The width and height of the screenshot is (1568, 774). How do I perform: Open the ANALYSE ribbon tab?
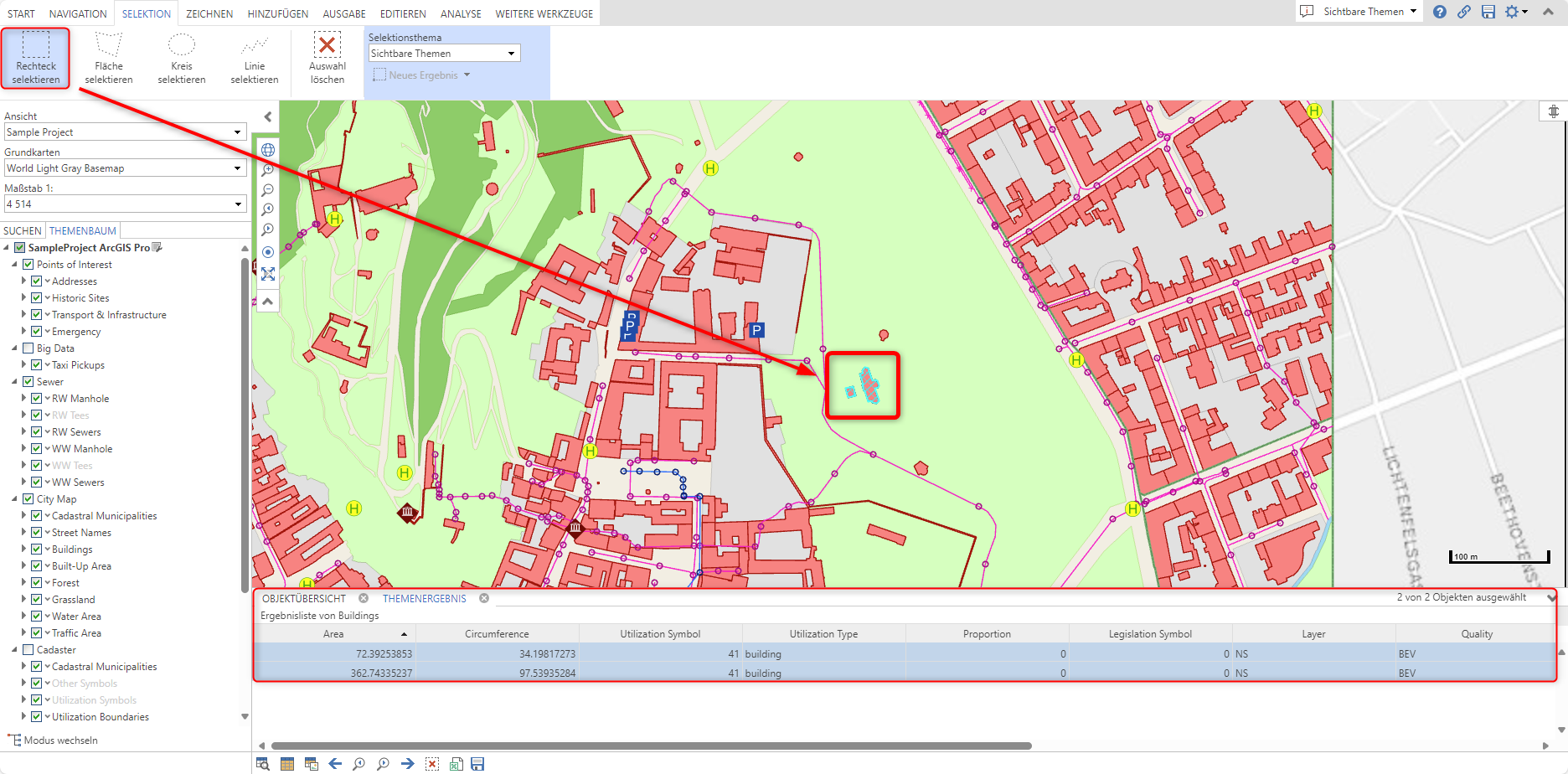click(x=461, y=13)
